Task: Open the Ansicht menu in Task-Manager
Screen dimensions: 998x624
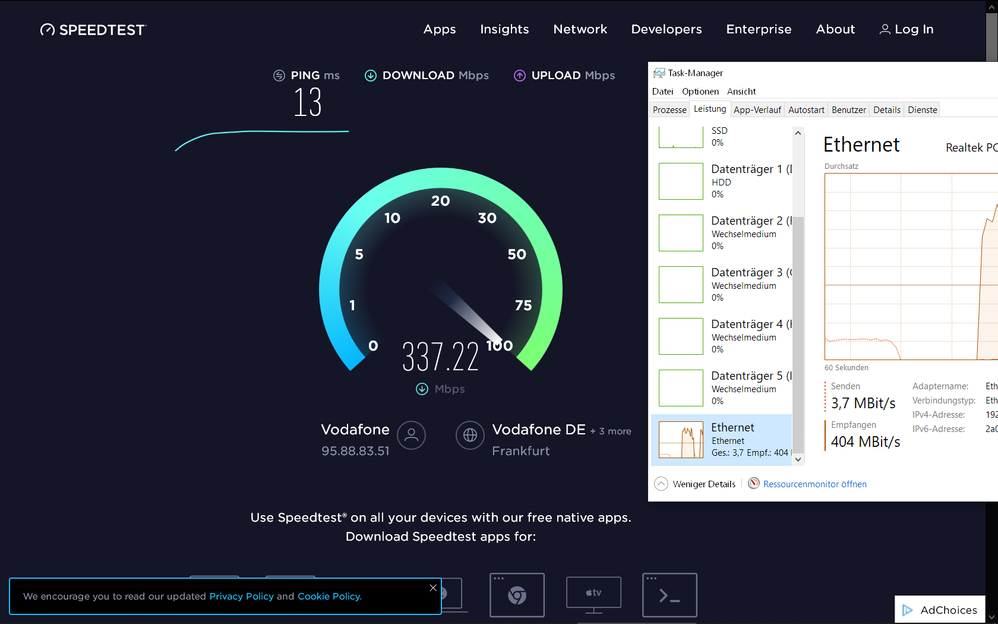Action: click(741, 92)
